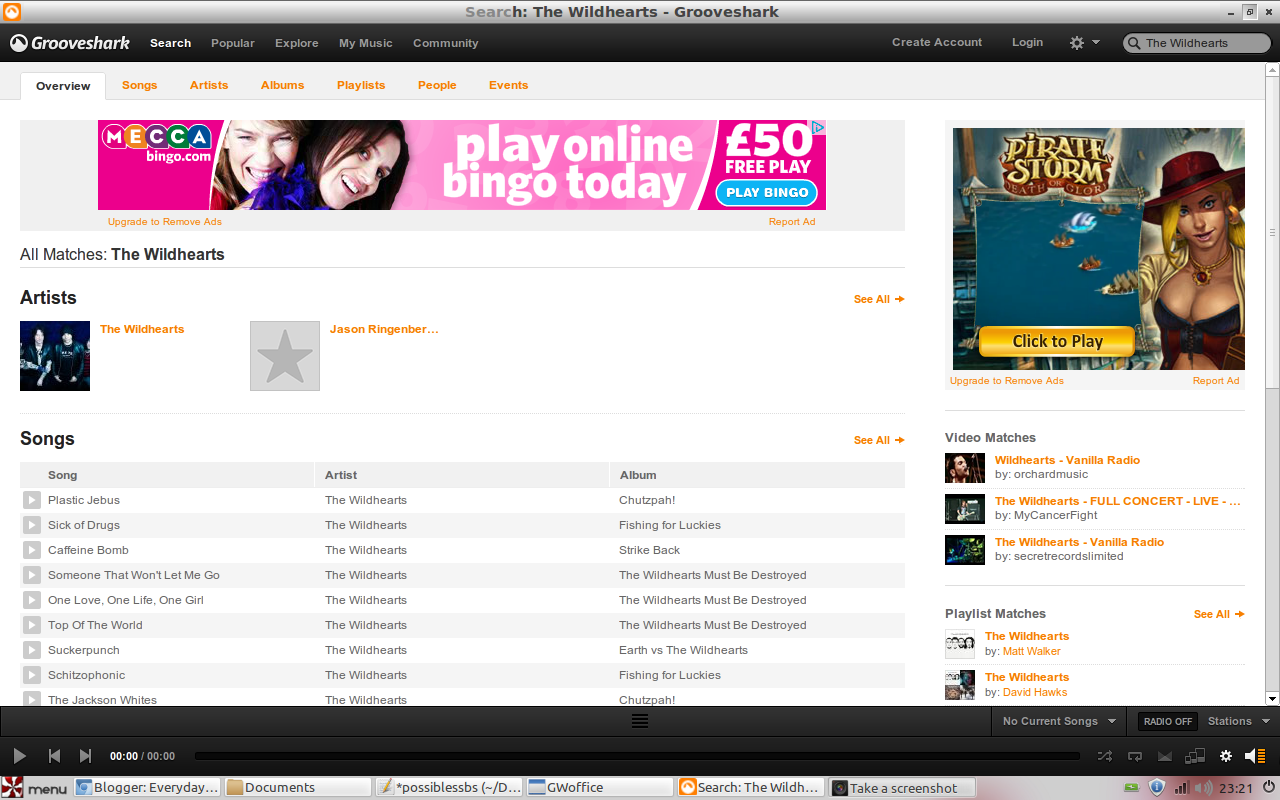Switch to the People tab
Screen dimensions: 1280x800
[437, 85]
